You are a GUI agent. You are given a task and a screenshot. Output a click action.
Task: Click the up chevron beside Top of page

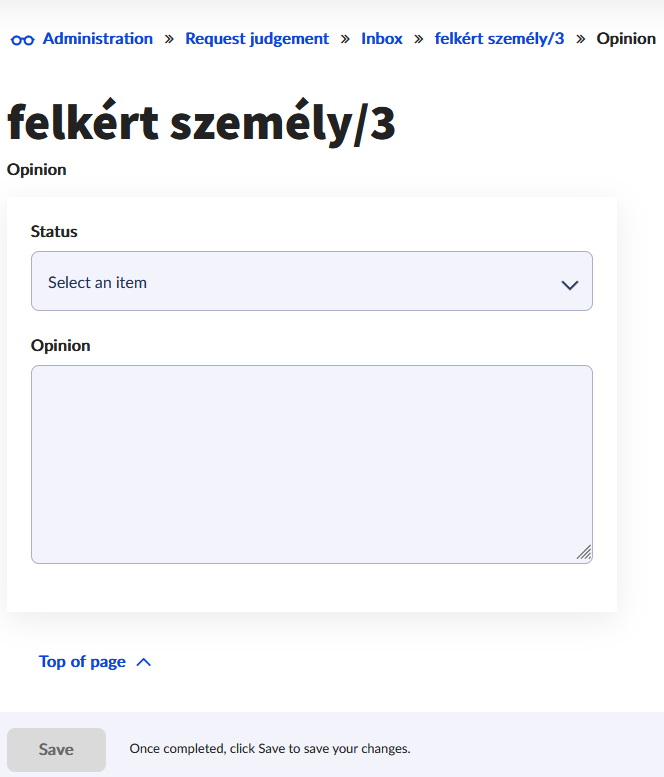[143, 662]
